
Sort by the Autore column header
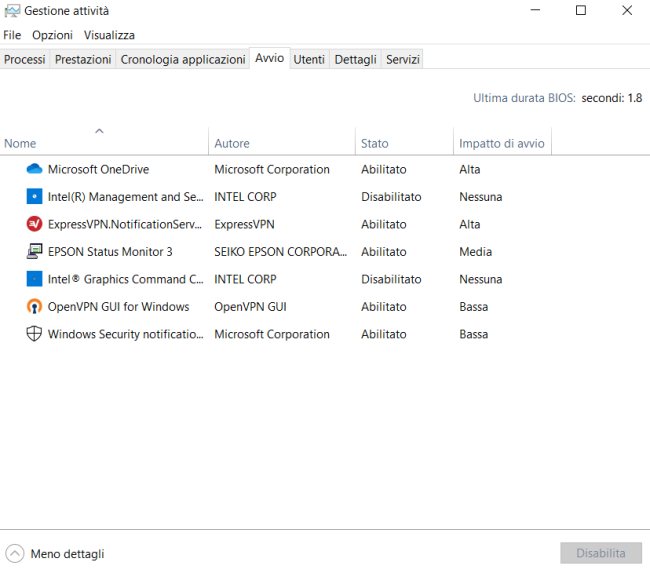(282, 141)
